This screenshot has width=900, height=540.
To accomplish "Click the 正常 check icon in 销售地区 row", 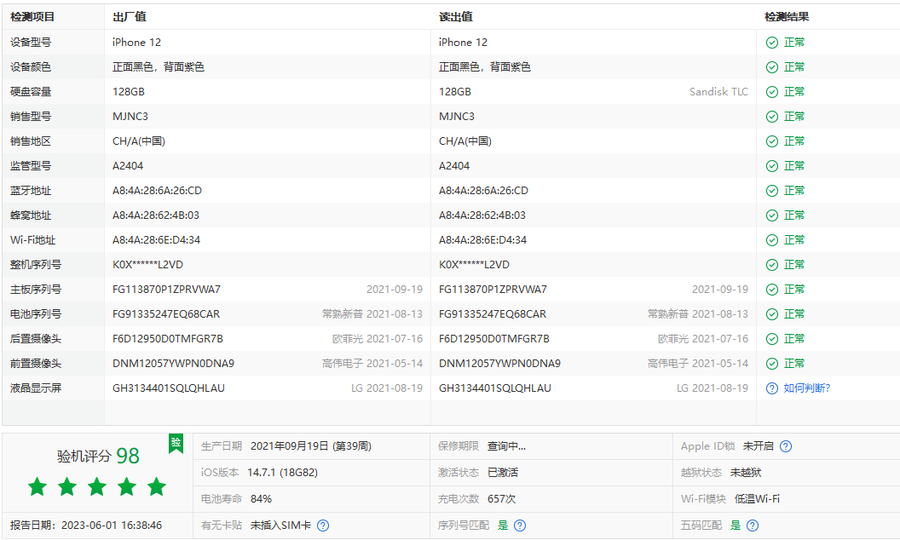I will [772, 141].
